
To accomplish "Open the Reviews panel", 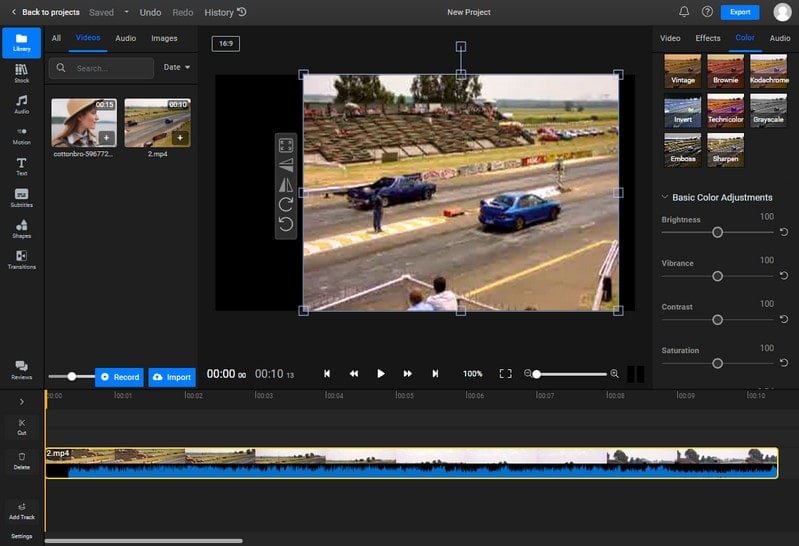I will tap(21, 370).
